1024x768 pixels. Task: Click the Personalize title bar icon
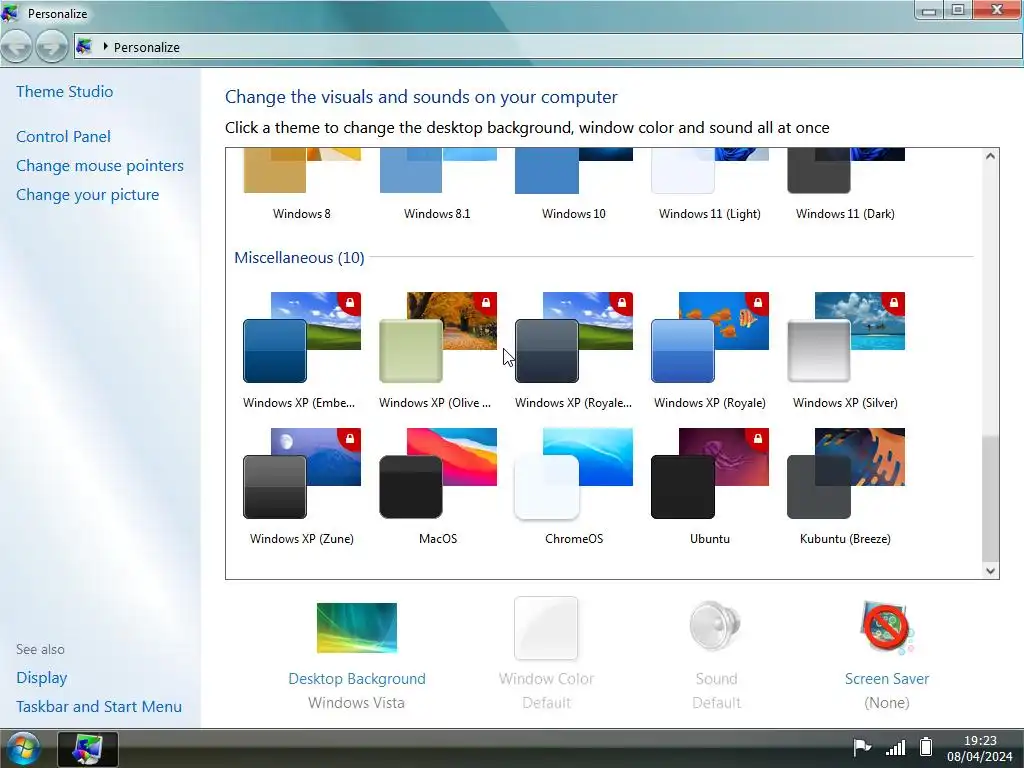[x=10, y=12]
